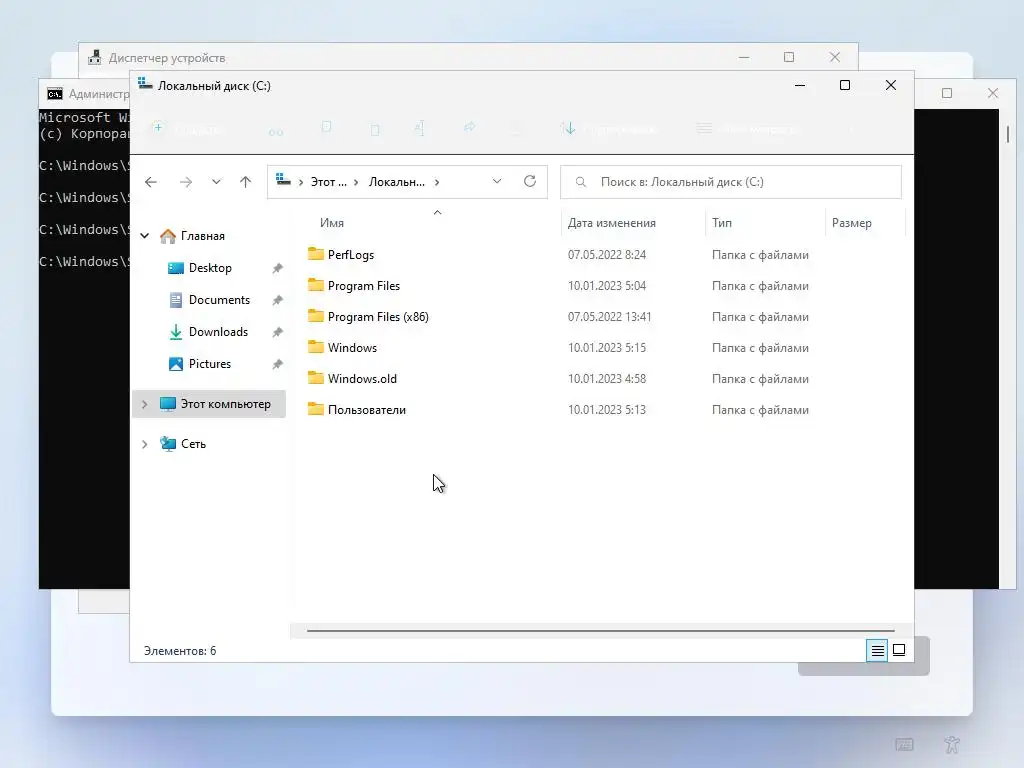Click the date '10.01.2023 4:58'

(607, 379)
